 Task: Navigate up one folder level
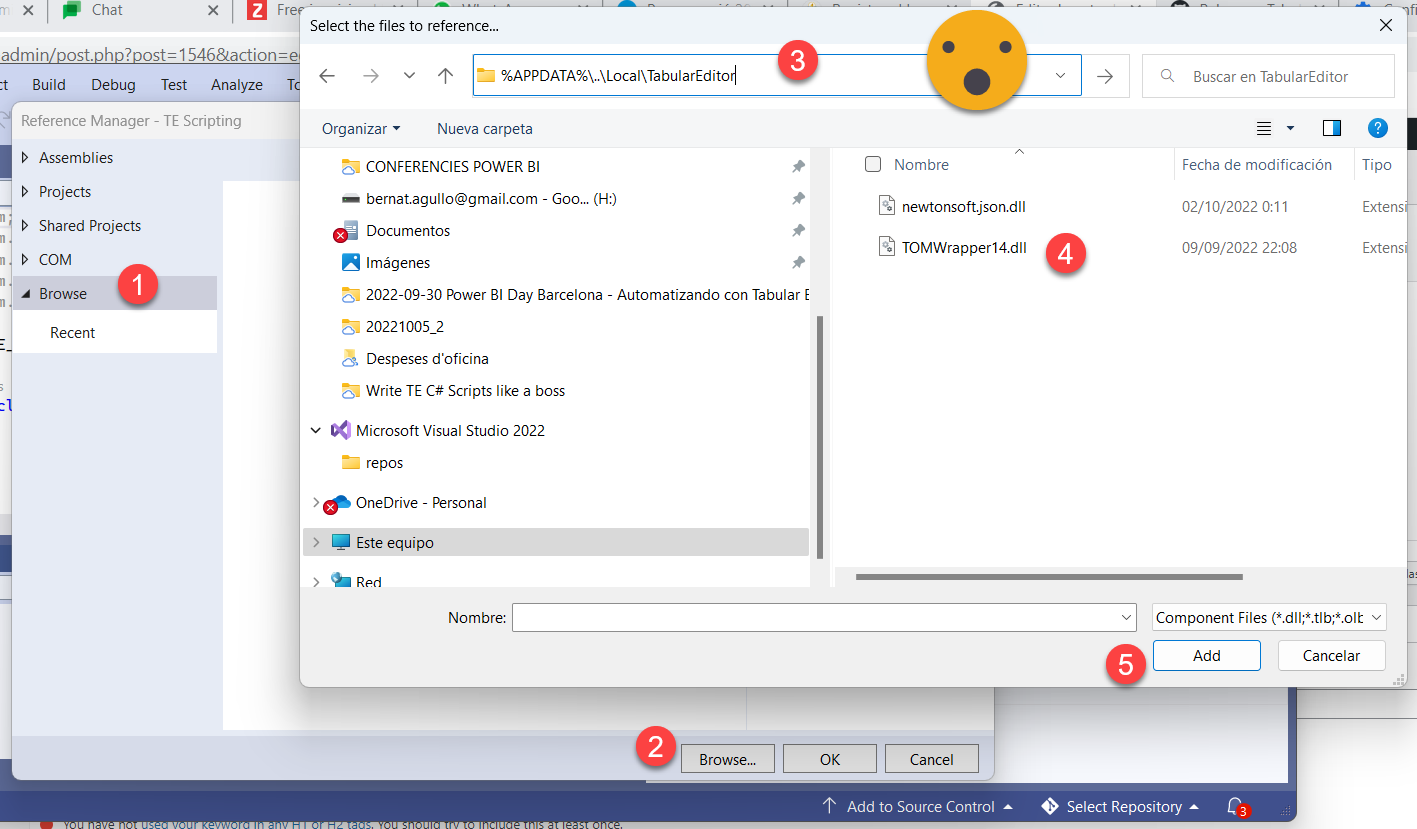click(x=446, y=76)
